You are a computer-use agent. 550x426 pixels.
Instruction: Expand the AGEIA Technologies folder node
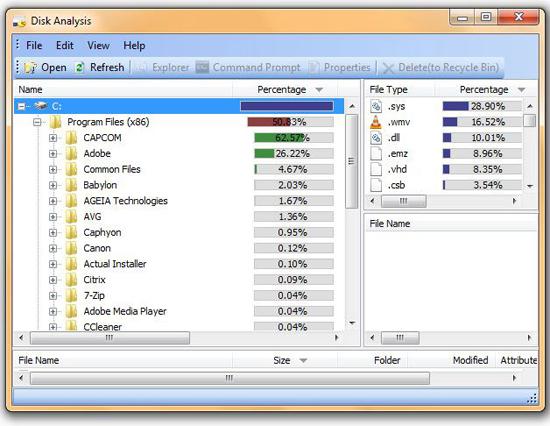tap(53, 201)
